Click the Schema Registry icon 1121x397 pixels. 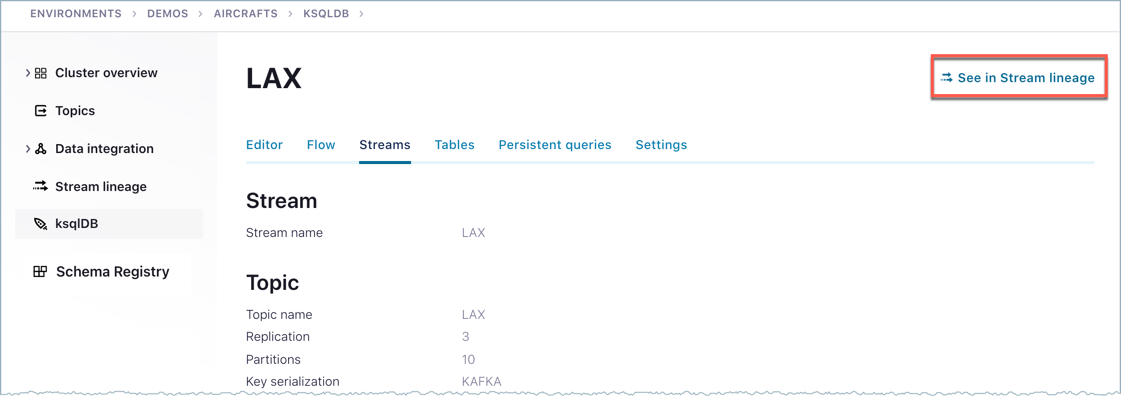click(40, 272)
